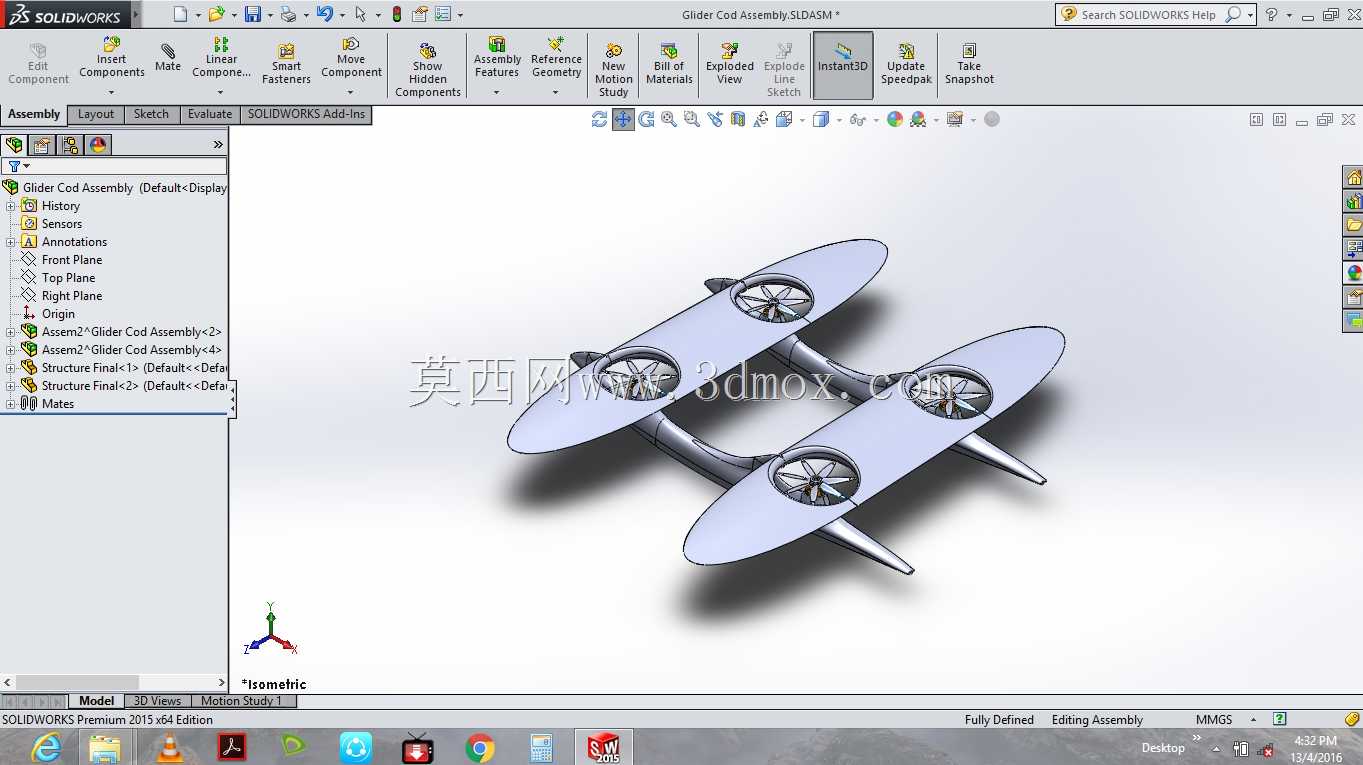
Task: Switch to the Sketch tab
Action: [x=151, y=114]
